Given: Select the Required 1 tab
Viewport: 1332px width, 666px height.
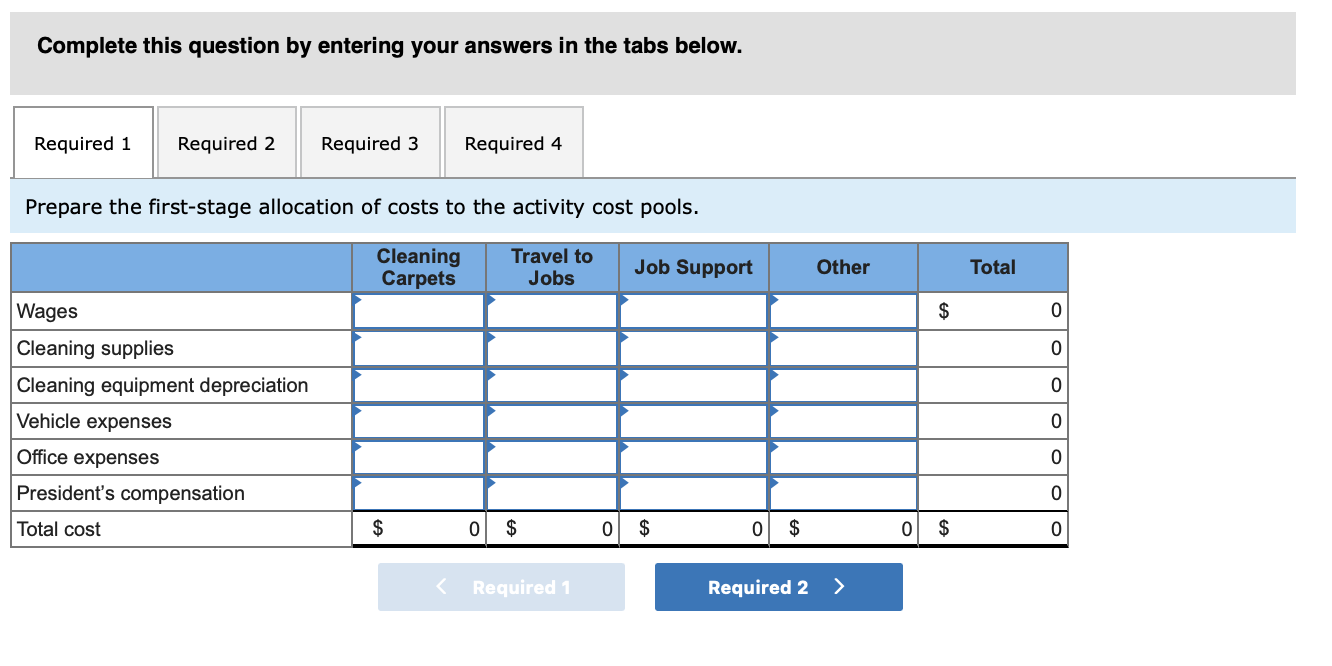Looking at the screenshot, I should 83,143.
